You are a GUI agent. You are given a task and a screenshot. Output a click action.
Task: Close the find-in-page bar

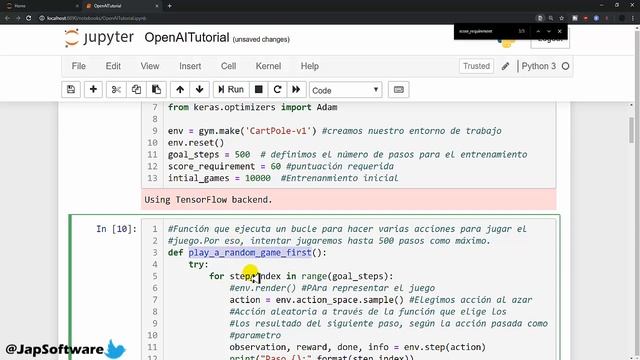tap(560, 31)
